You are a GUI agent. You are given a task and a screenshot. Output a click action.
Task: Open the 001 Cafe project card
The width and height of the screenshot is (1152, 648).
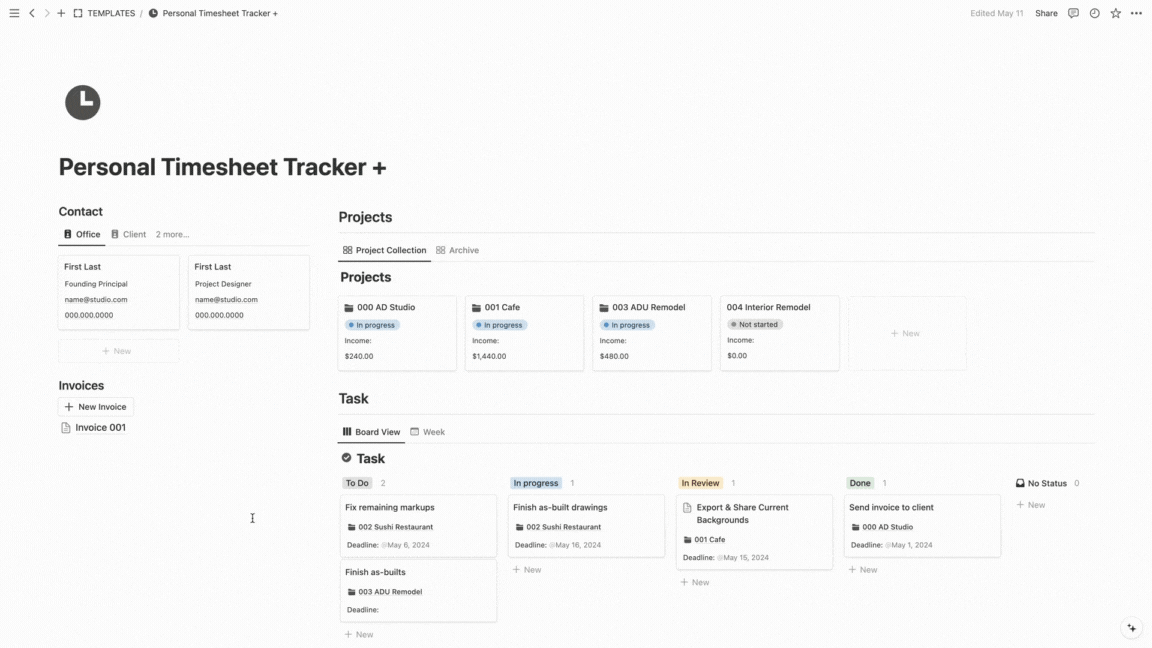pos(524,332)
